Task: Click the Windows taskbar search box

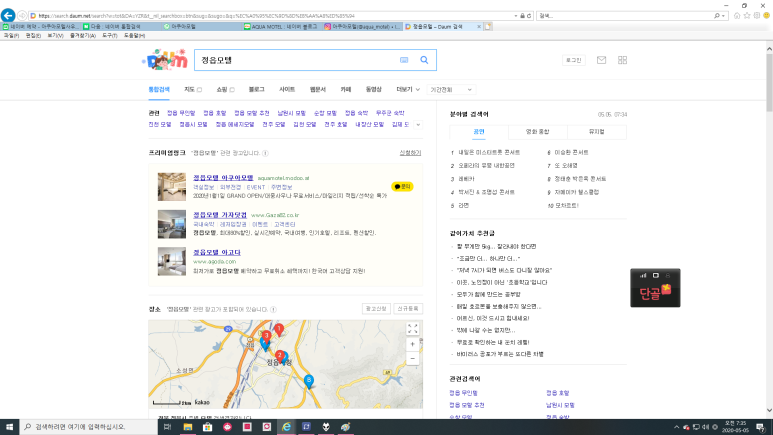Action: click(89, 427)
